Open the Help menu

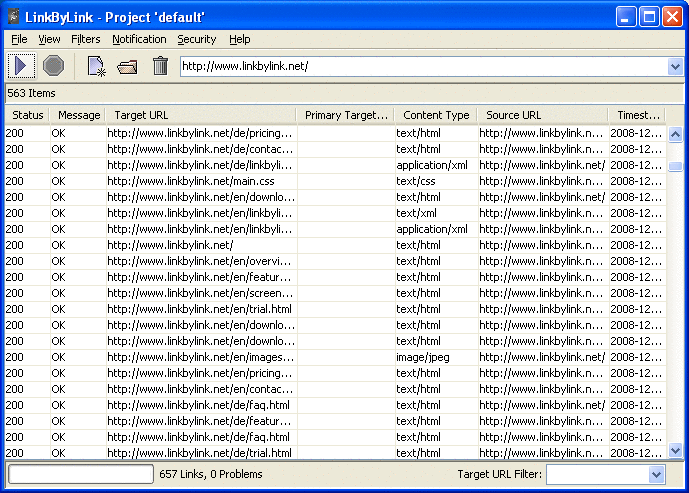click(239, 40)
